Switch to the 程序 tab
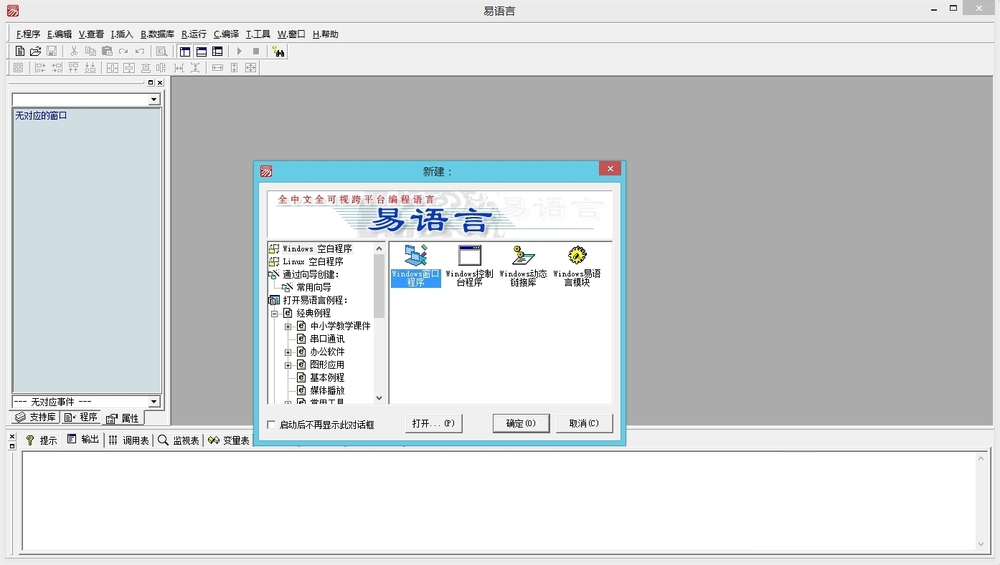The width and height of the screenshot is (1000, 565). pyautogui.click(x=80, y=417)
